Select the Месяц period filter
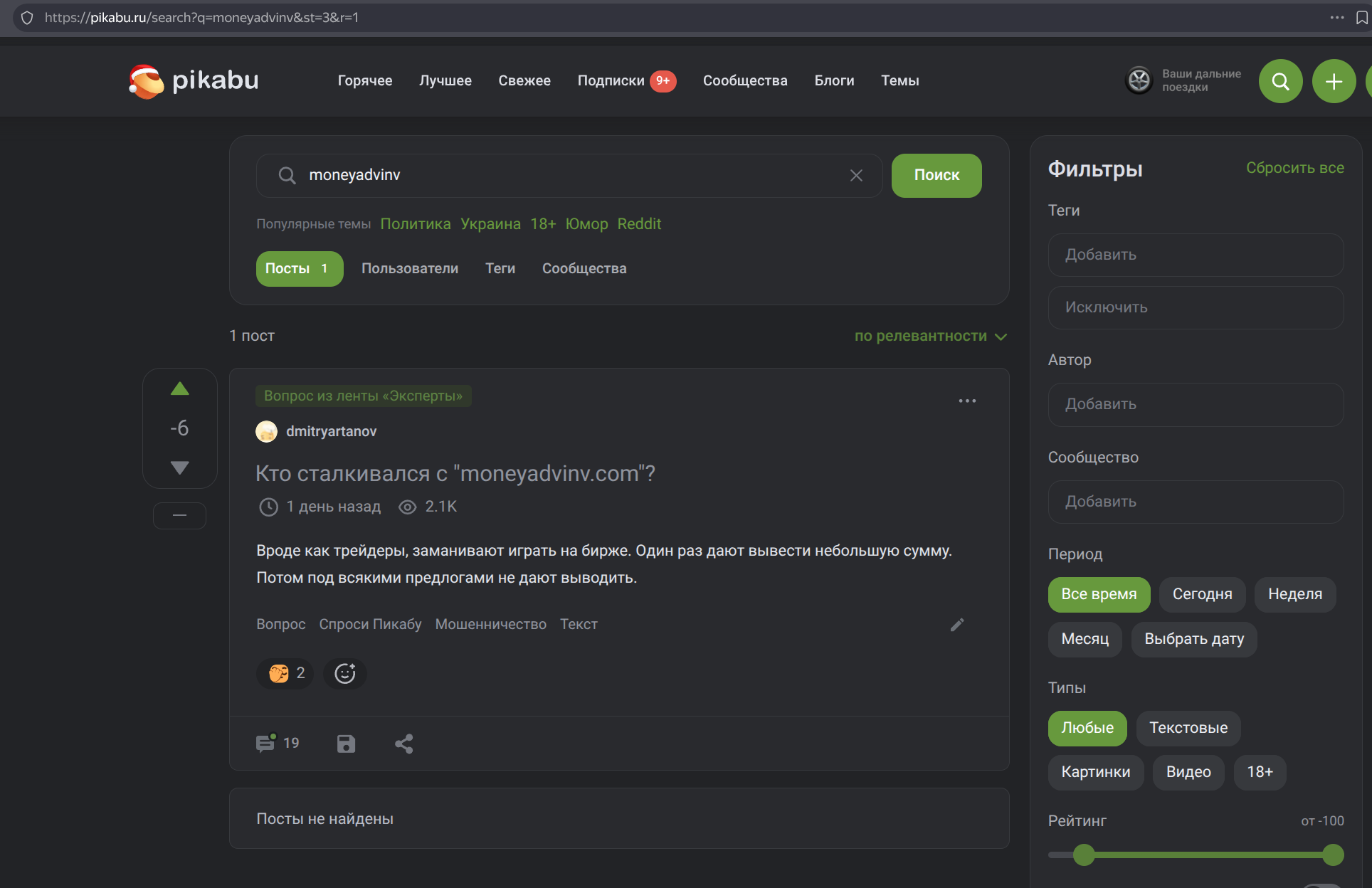This screenshot has height=888, width=1372. point(1085,640)
